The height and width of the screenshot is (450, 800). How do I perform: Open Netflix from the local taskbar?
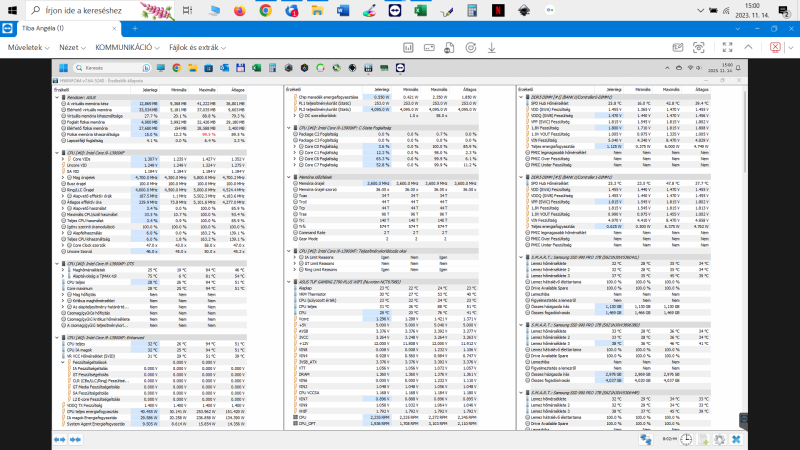pos(498,10)
